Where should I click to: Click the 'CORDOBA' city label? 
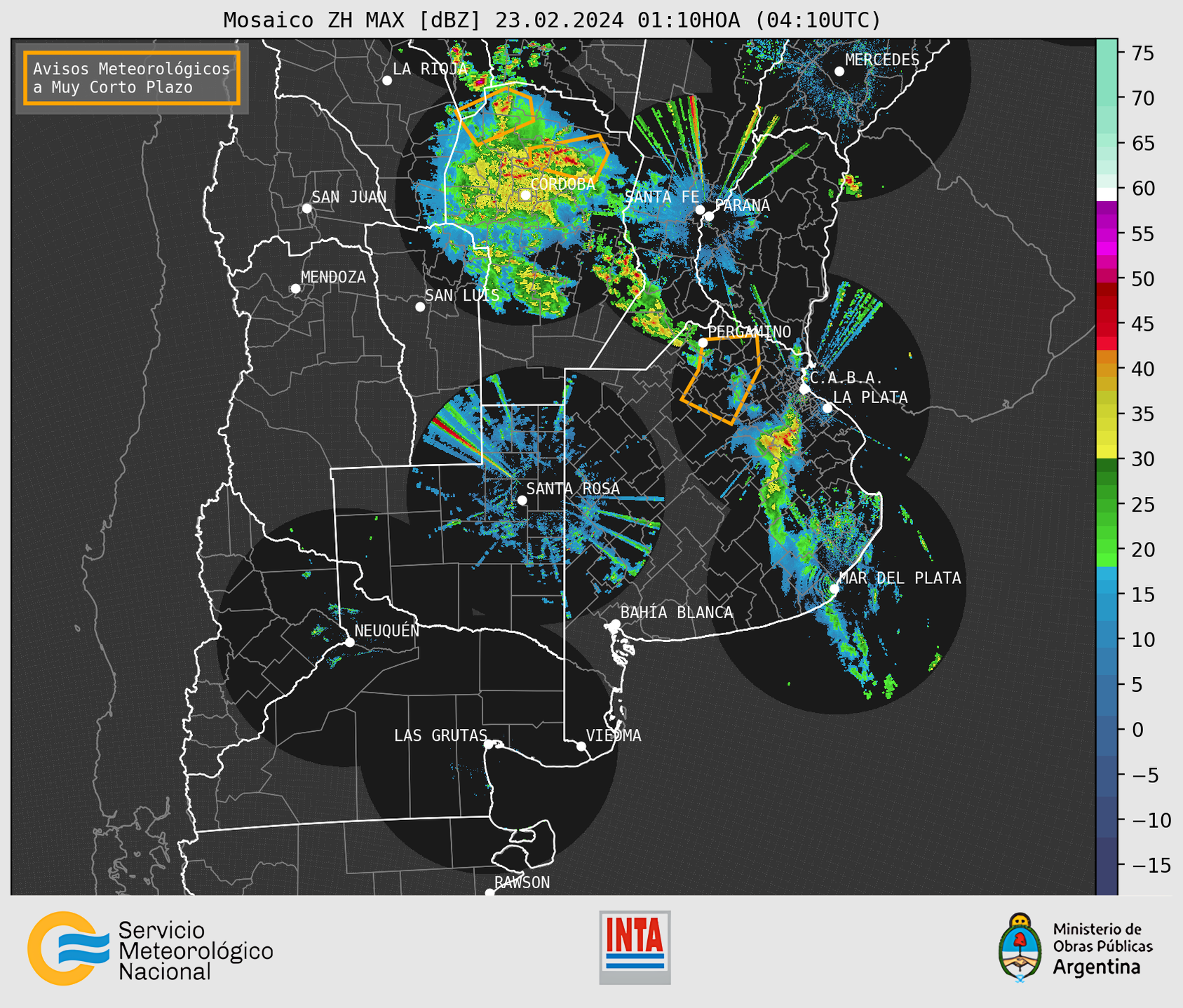pyautogui.click(x=563, y=184)
